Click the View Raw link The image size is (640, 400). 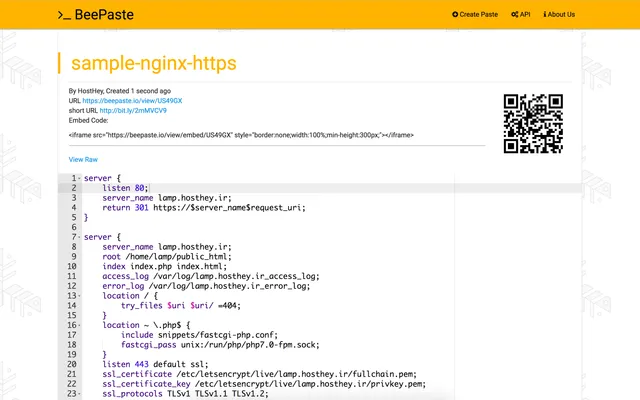tap(83, 160)
